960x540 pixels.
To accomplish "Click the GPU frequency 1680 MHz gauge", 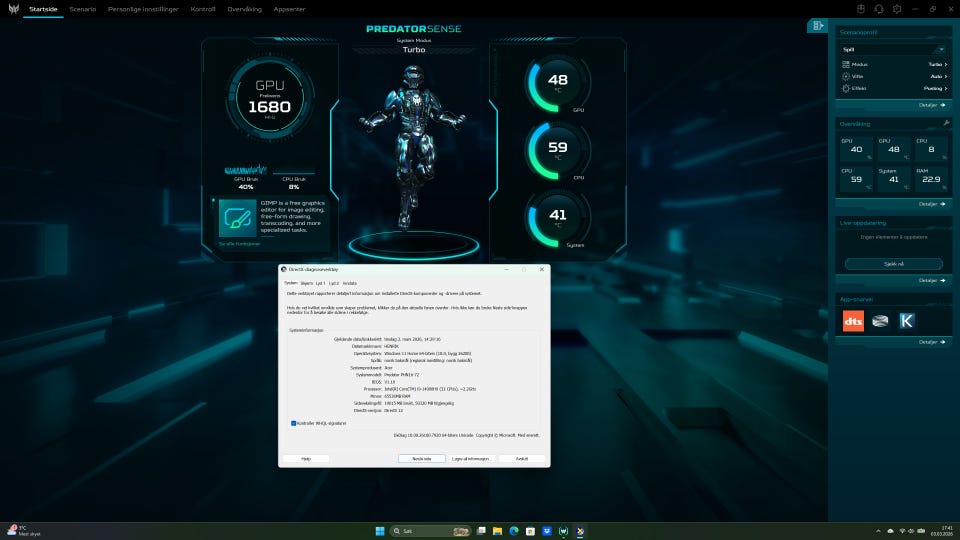I will (x=269, y=99).
